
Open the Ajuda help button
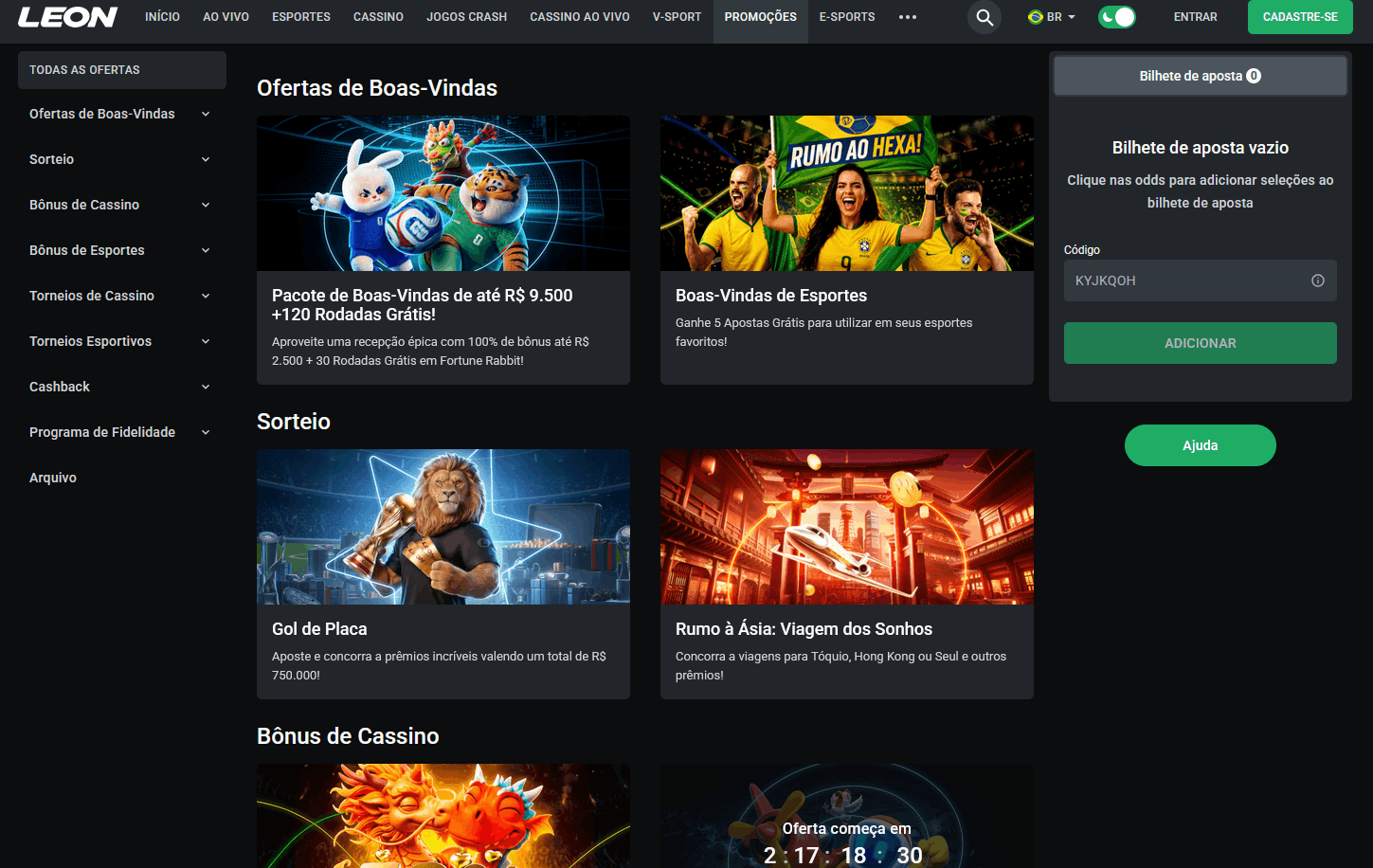[1201, 445]
